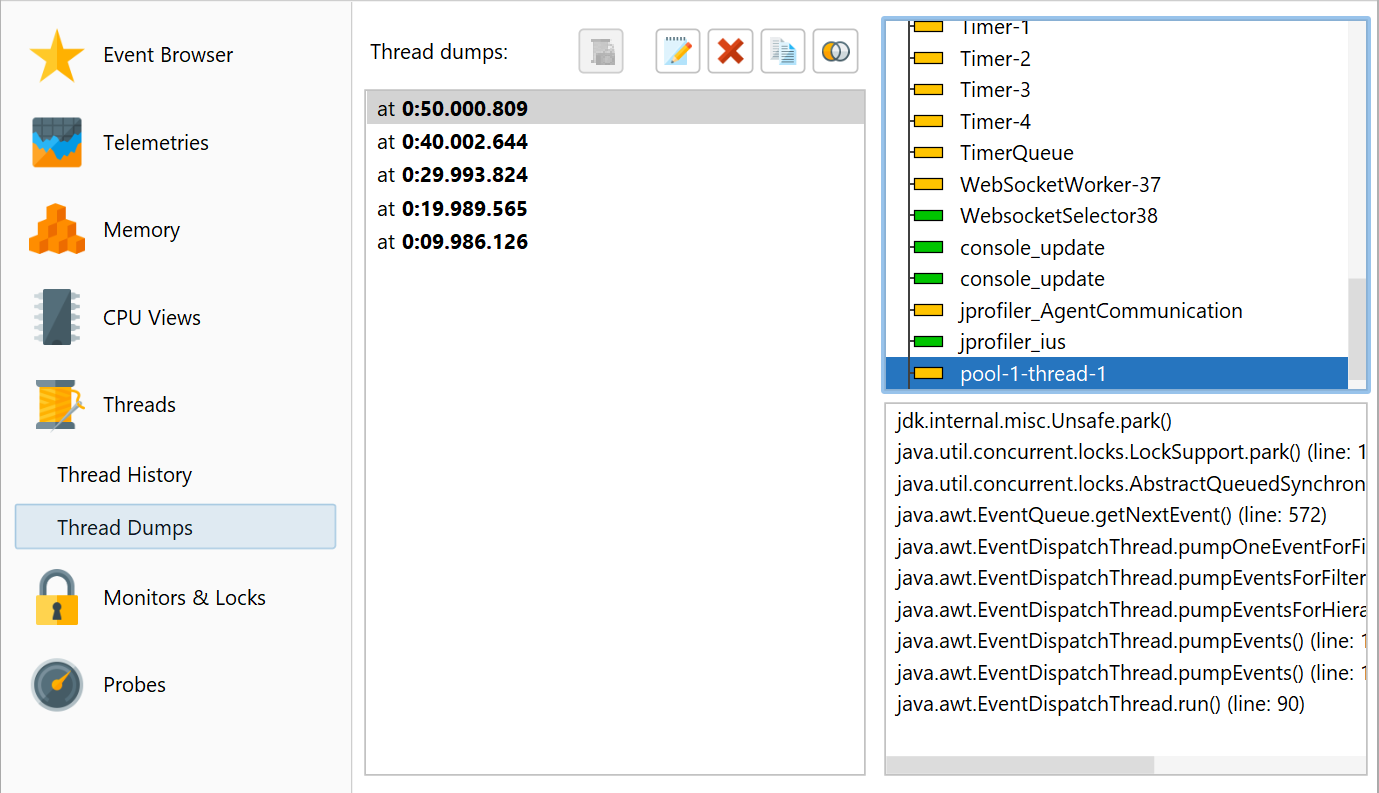
Task: Click the thread tree vertical scrollbar
Action: 1357,329
